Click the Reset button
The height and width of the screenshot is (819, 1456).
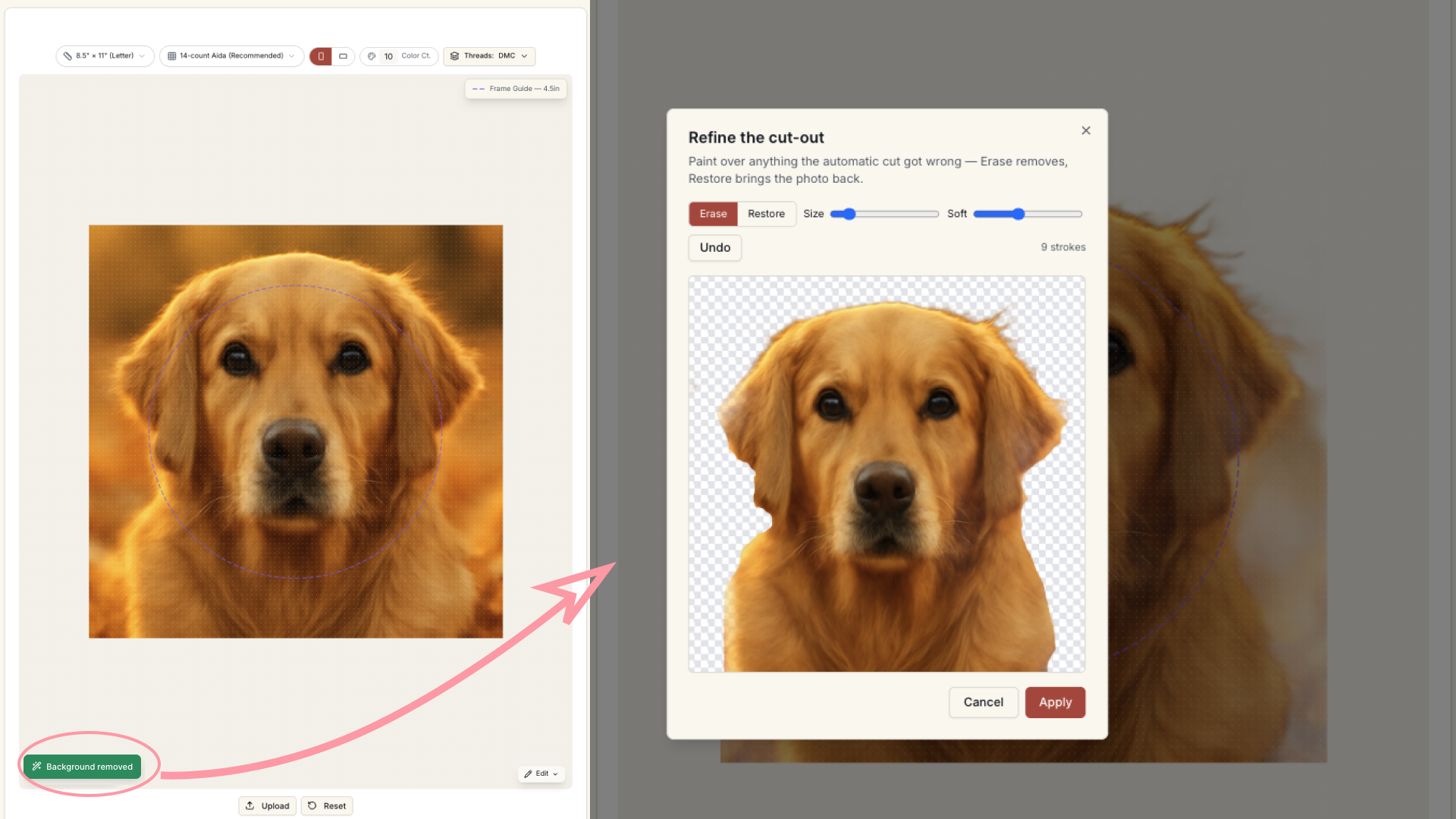pos(327,806)
